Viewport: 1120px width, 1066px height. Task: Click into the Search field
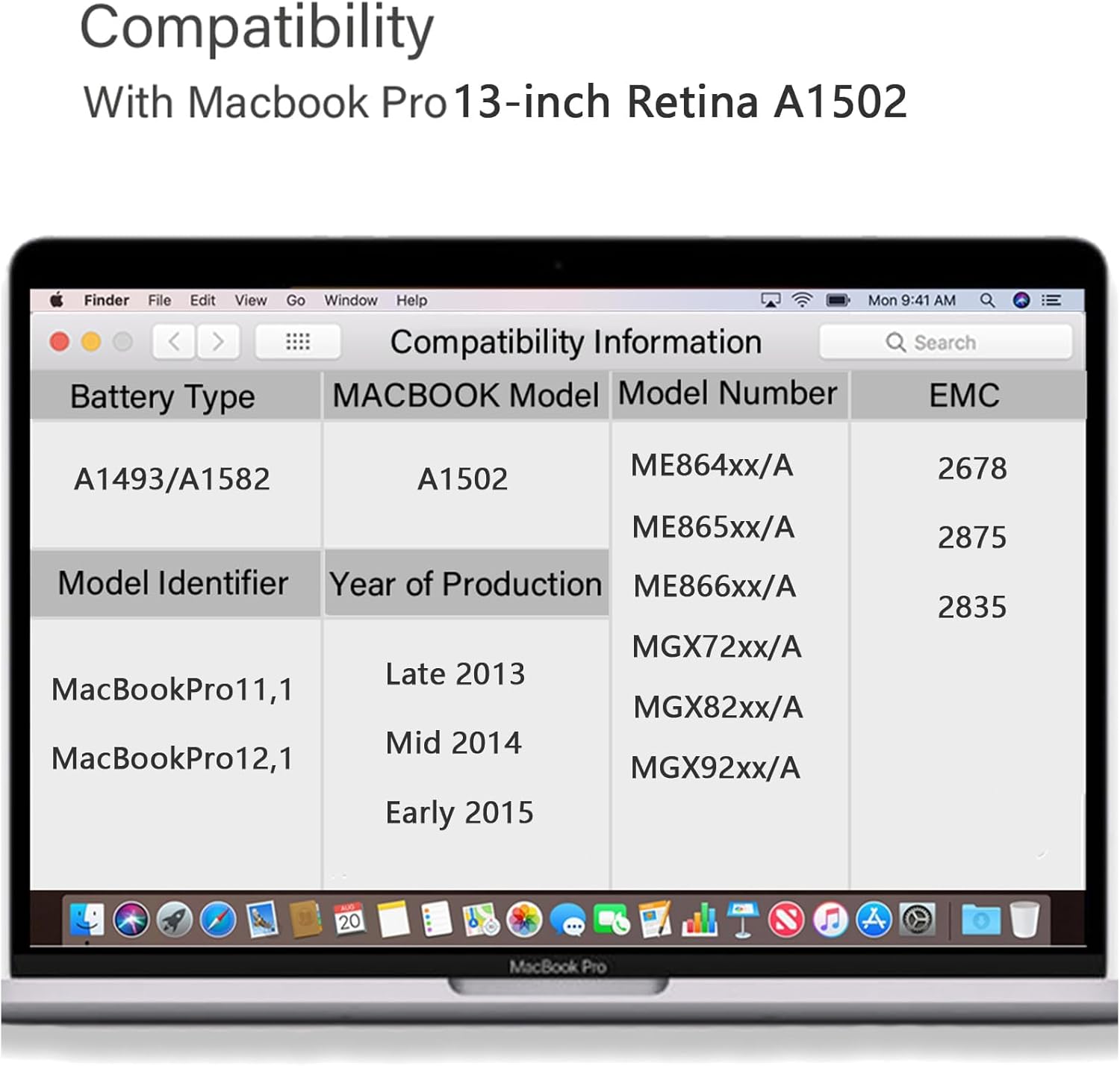point(945,342)
